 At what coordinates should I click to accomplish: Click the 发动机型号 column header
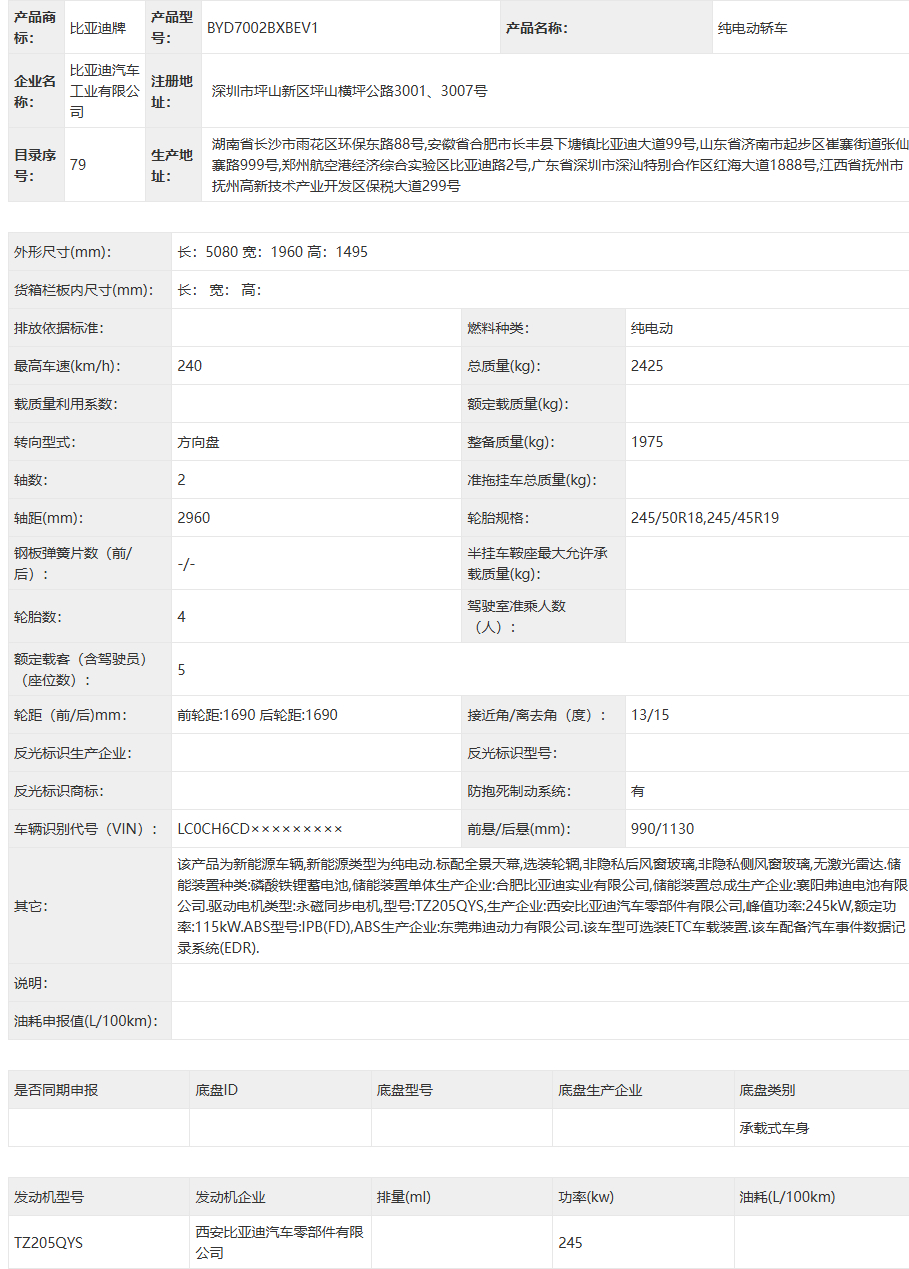[x=49, y=1197]
